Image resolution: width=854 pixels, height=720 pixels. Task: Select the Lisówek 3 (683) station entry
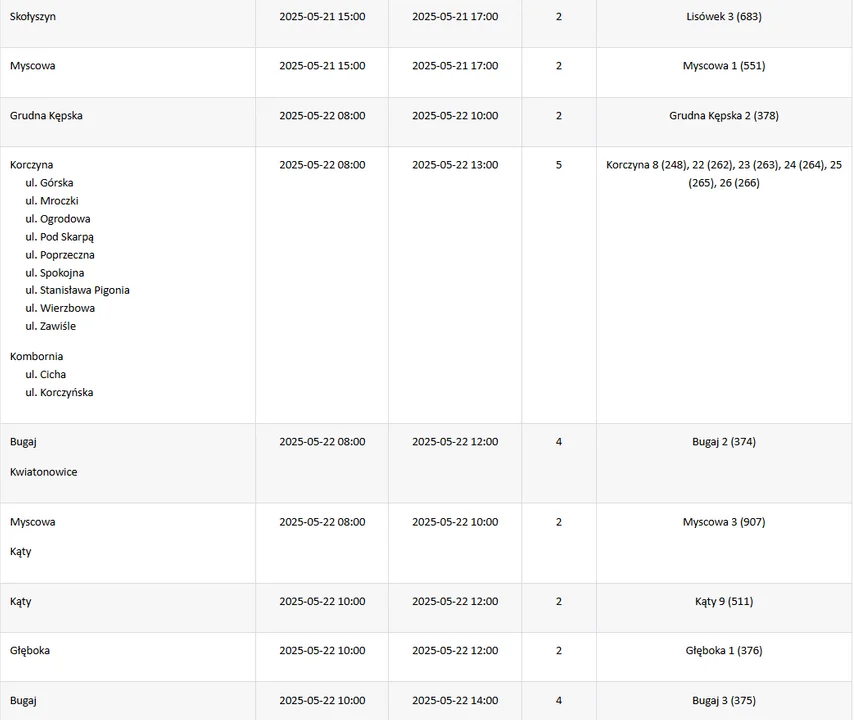pyautogui.click(x=724, y=17)
